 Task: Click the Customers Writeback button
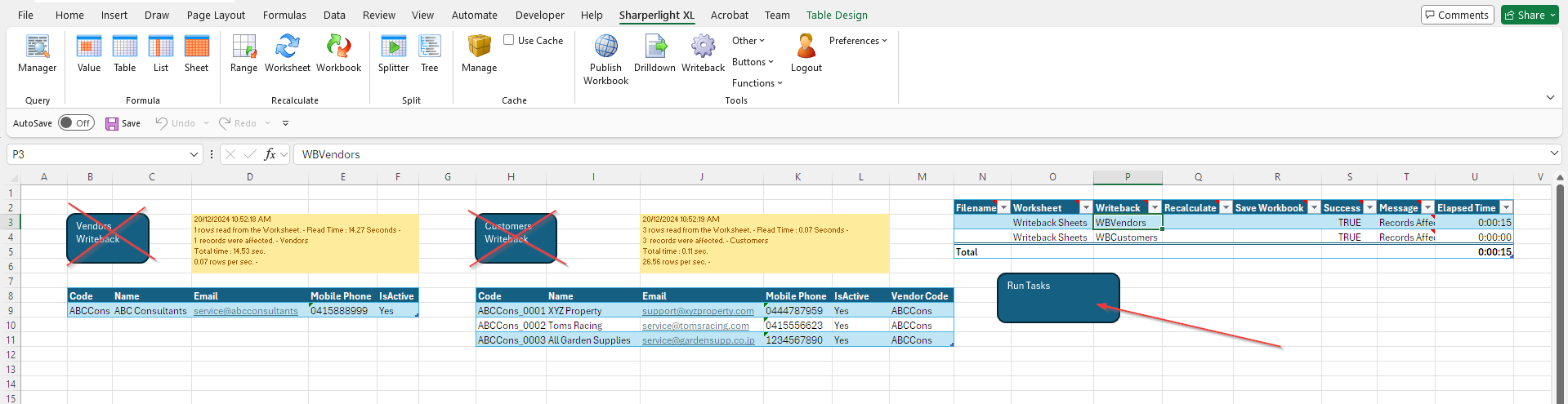[x=516, y=238]
